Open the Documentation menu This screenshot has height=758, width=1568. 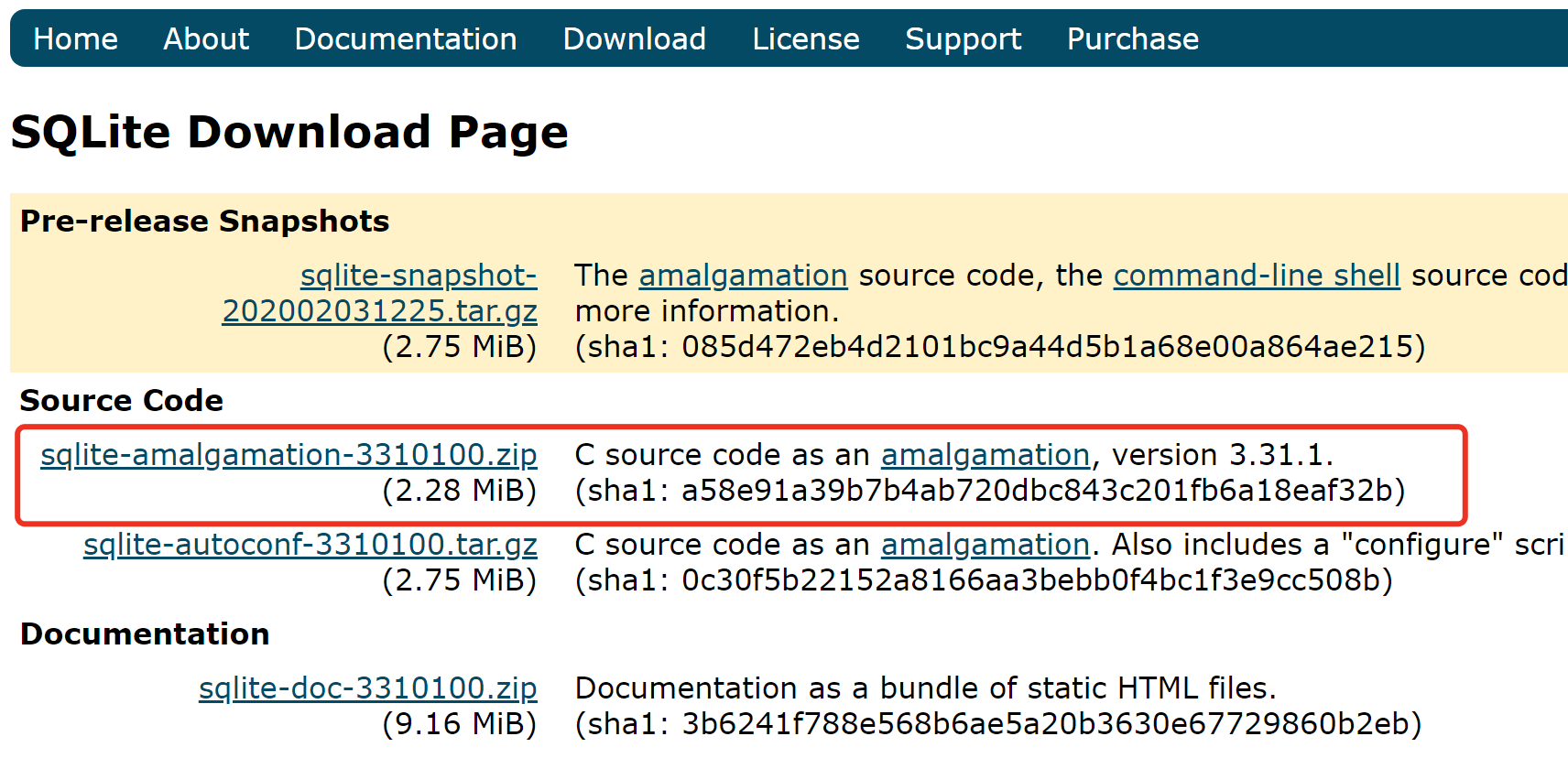click(x=406, y=39)
